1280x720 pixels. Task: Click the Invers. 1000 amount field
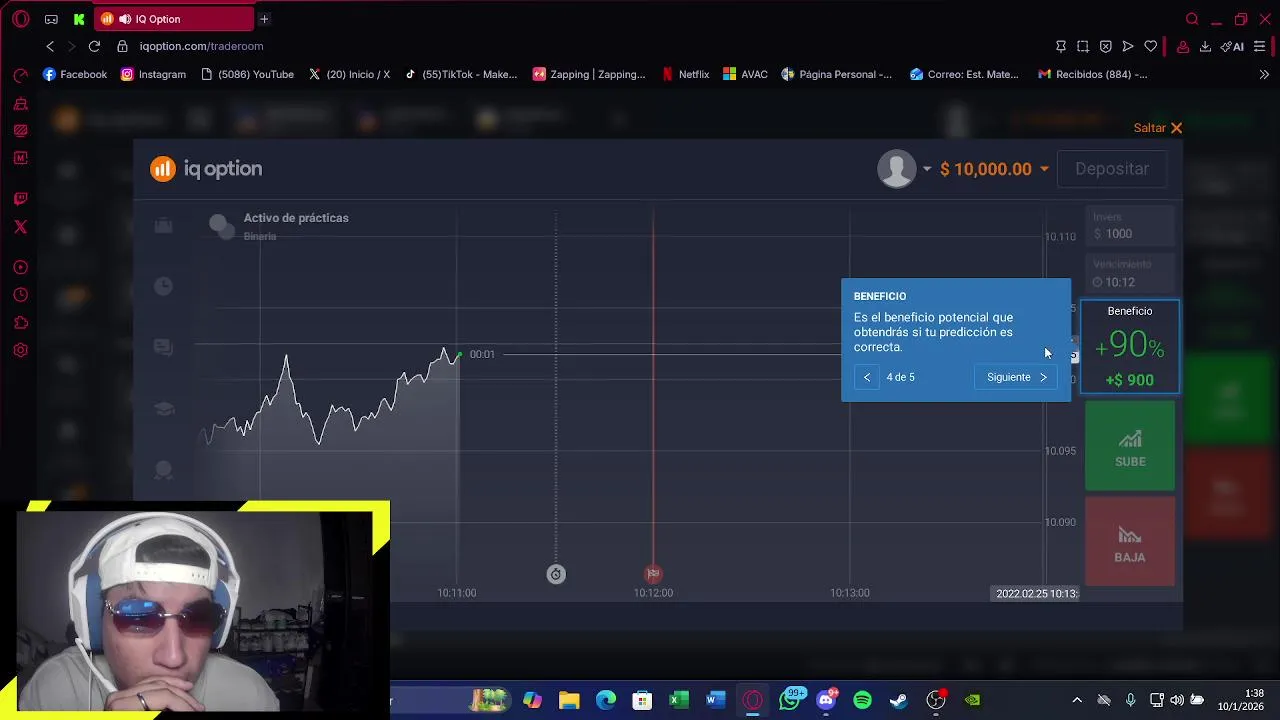(x=1130, y=226)
